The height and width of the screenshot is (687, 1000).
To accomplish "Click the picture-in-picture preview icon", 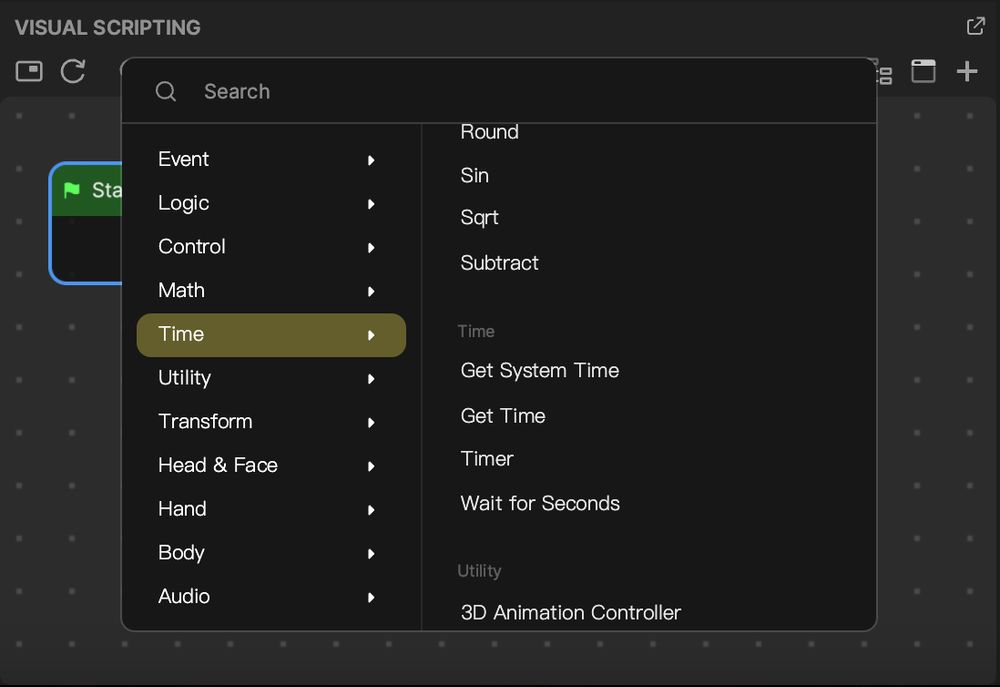I will (x=29, y=71).
